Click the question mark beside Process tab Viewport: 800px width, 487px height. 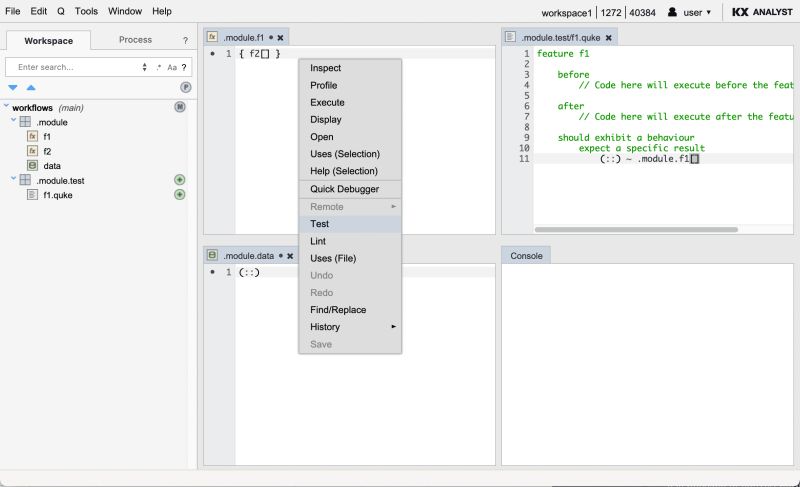pyautogui.click(x=185, y=40)
